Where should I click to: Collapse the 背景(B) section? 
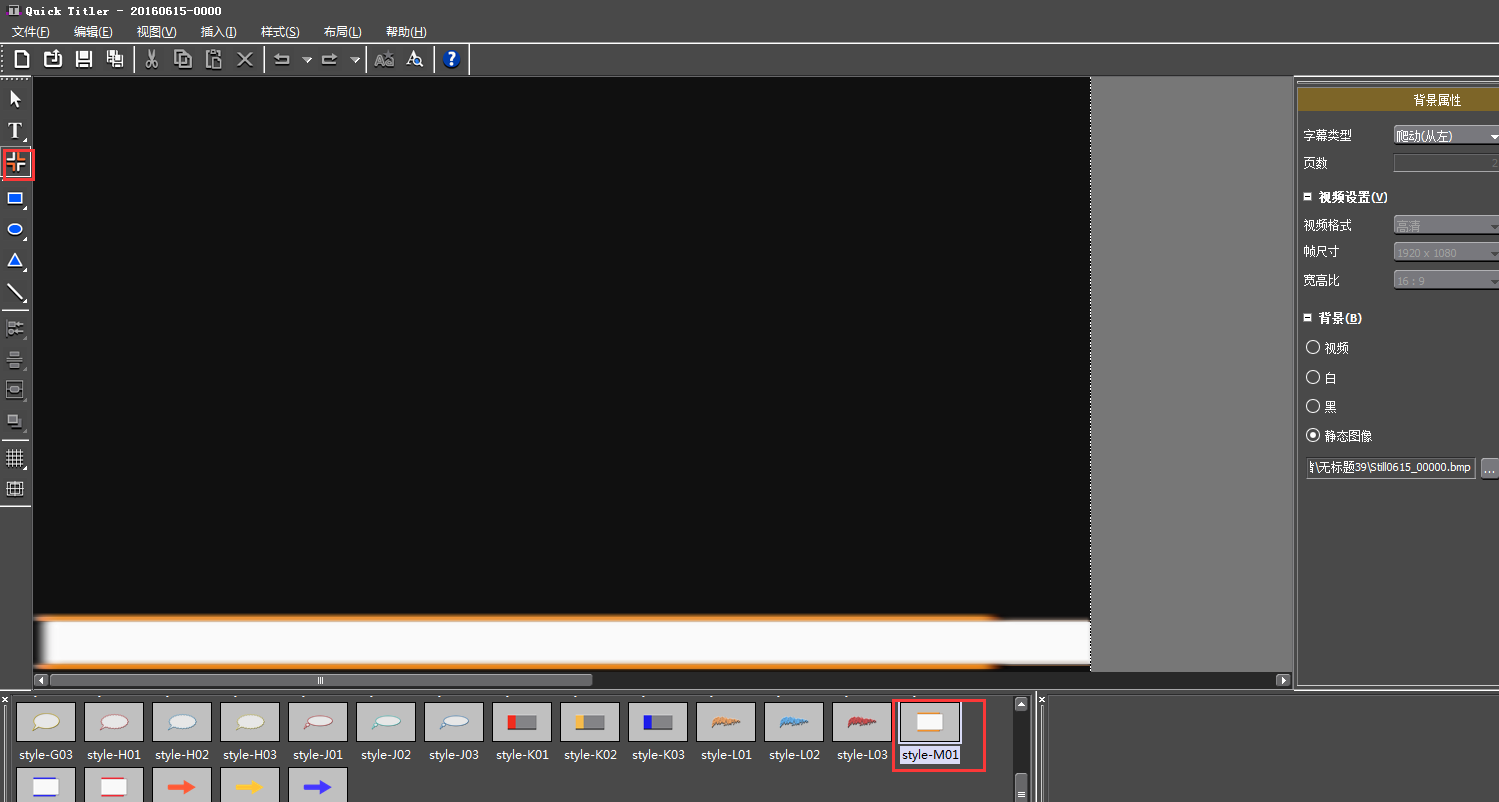[1308, 318]
